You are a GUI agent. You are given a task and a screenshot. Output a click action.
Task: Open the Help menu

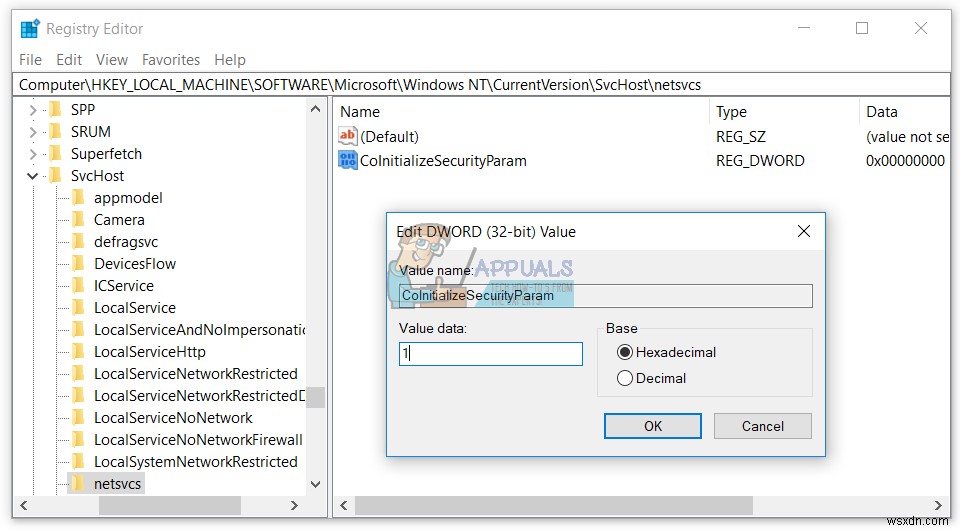coord(230,60)
